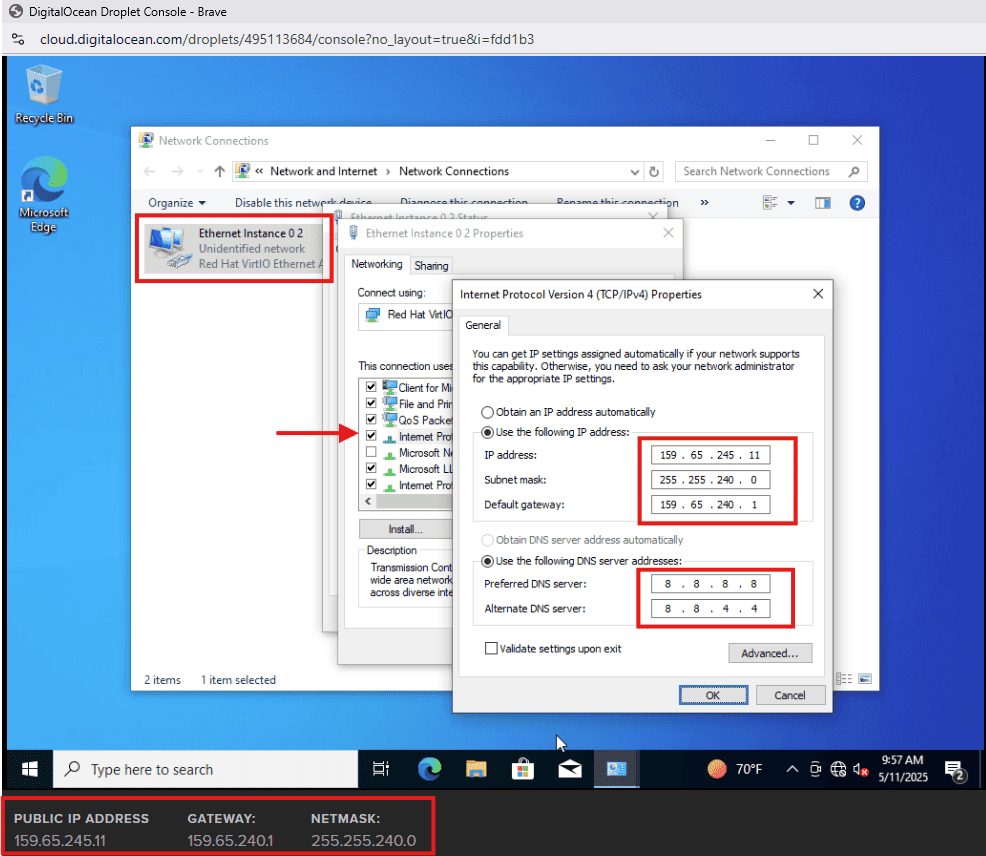Viewport: 986px width, 856px height.
Task: Open Task View on taskbar
Action: coord(380,769)
